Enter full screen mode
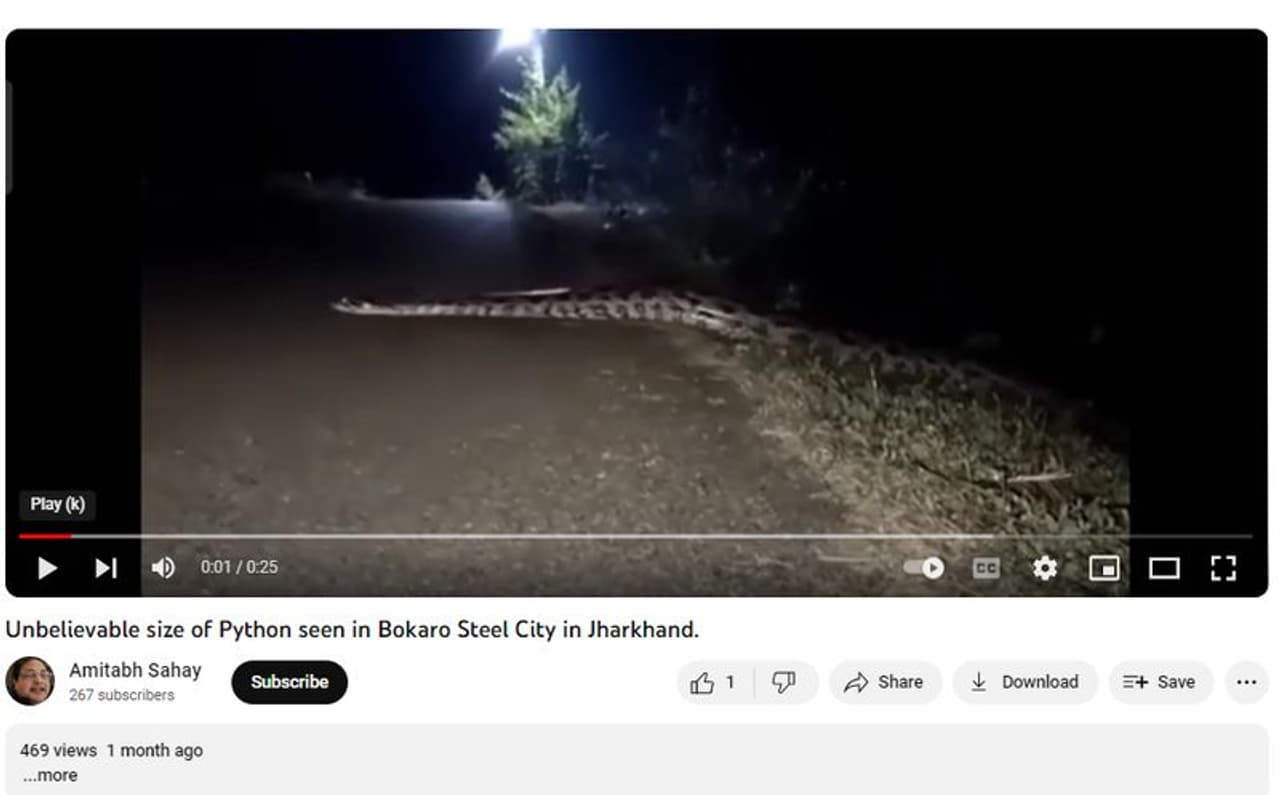Viewport: 1280px width, 795px height. click(x=1223, y=568)
